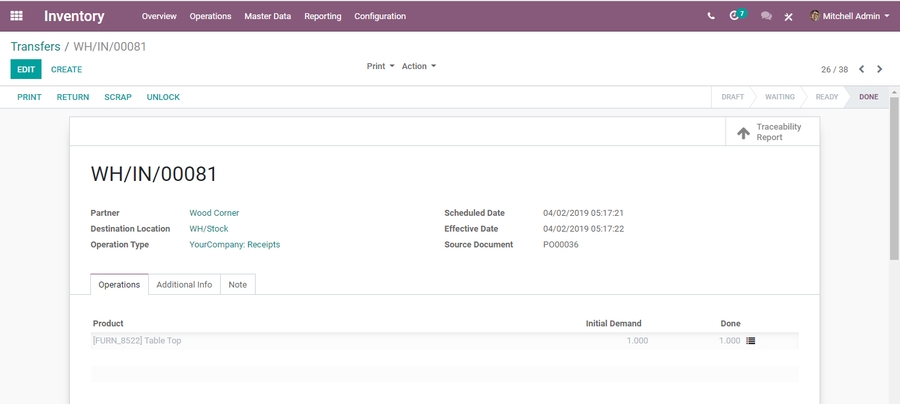Image resolution: width=900 pixels, height=404 pixels.
Task: Click the debug tools X icon
Action: (x=788, y=17)
